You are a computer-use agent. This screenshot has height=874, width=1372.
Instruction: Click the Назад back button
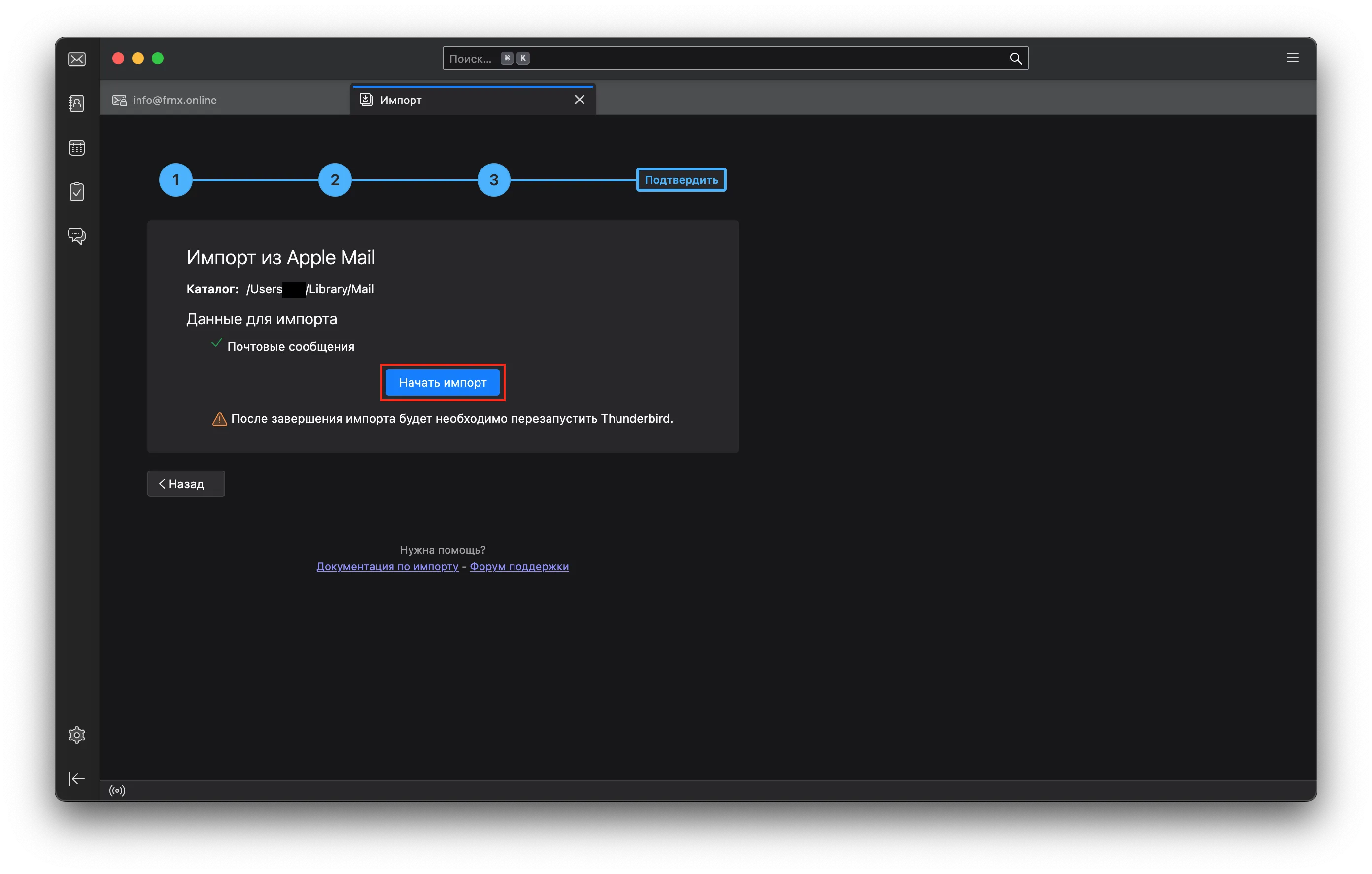tap(186, 484)
